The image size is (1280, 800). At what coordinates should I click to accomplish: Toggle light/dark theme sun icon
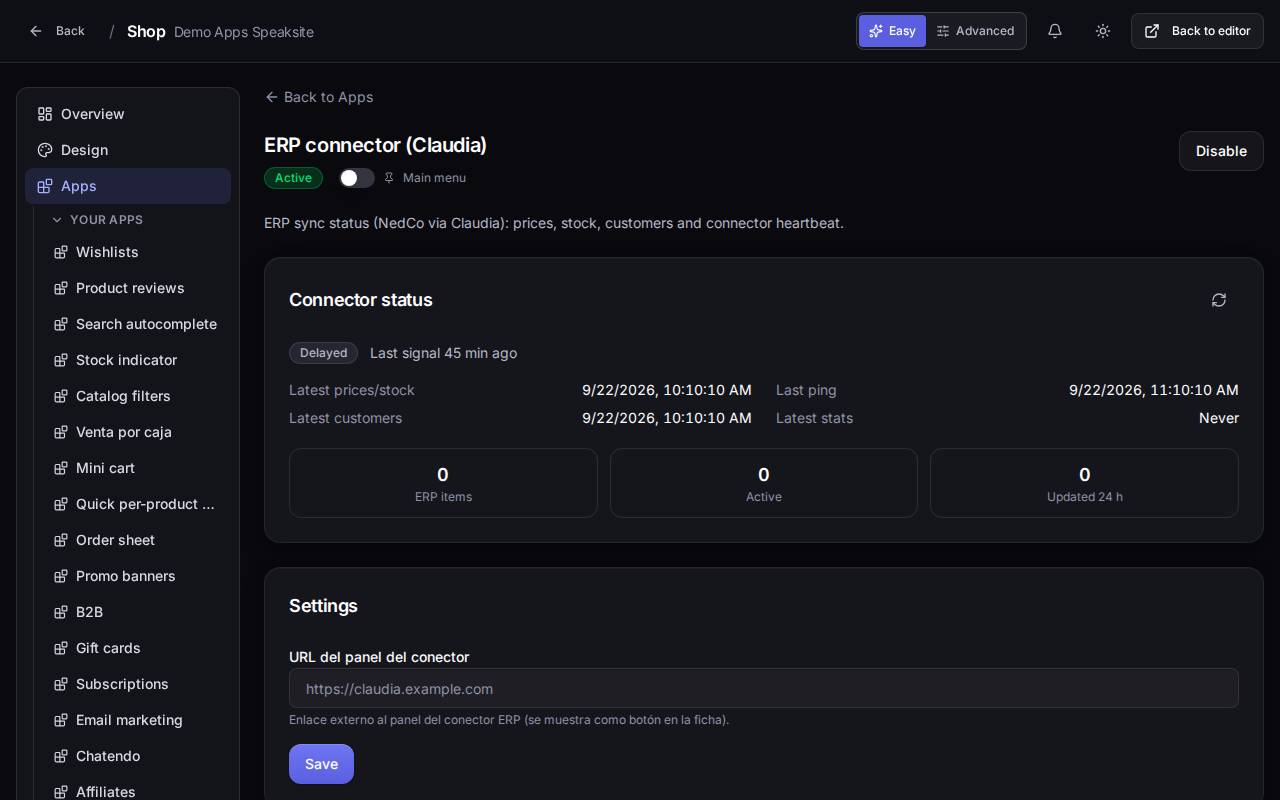tap(1102, 31)
